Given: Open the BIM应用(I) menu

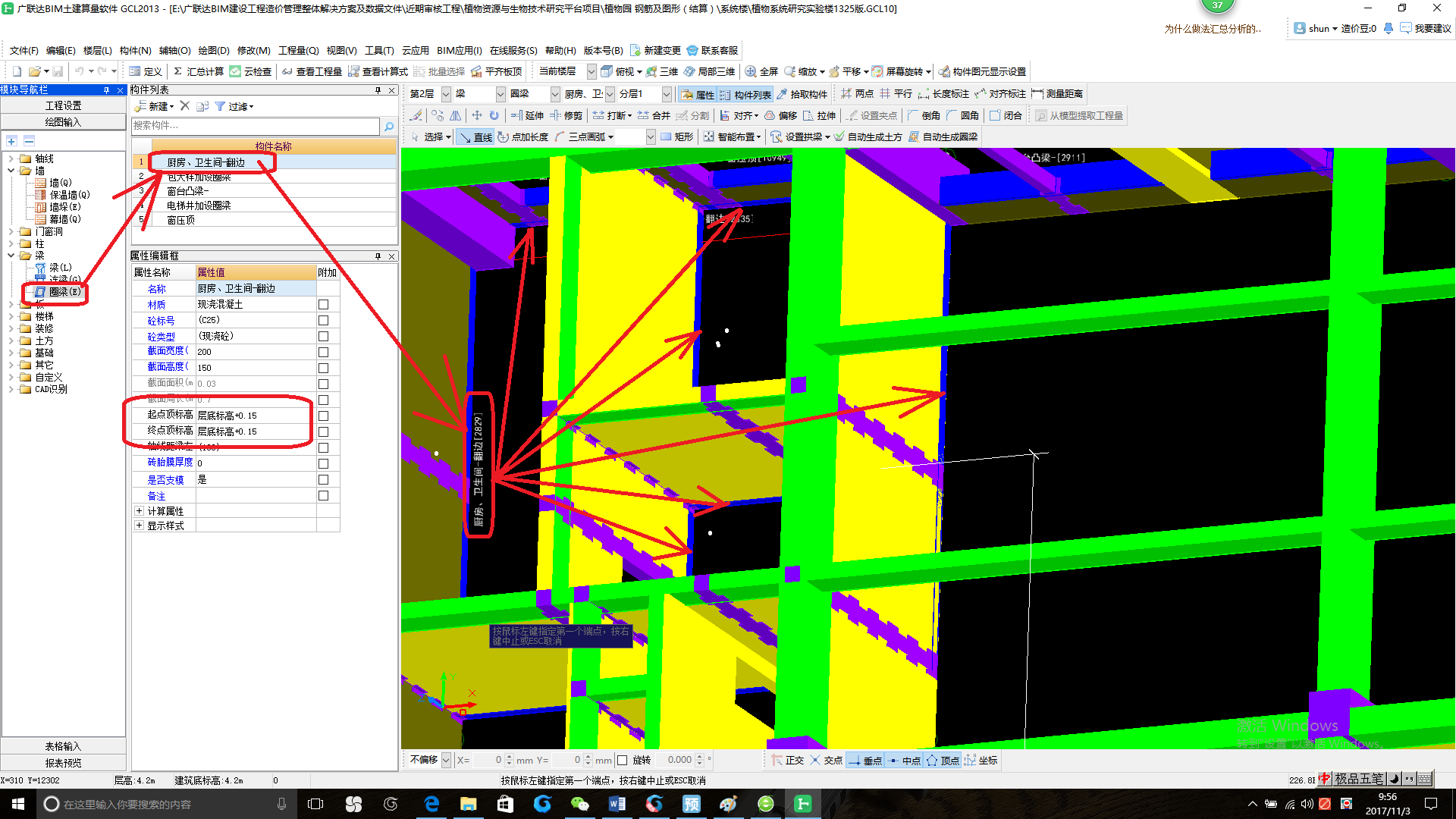Looking at the screenshot, I should coord(459,51).
